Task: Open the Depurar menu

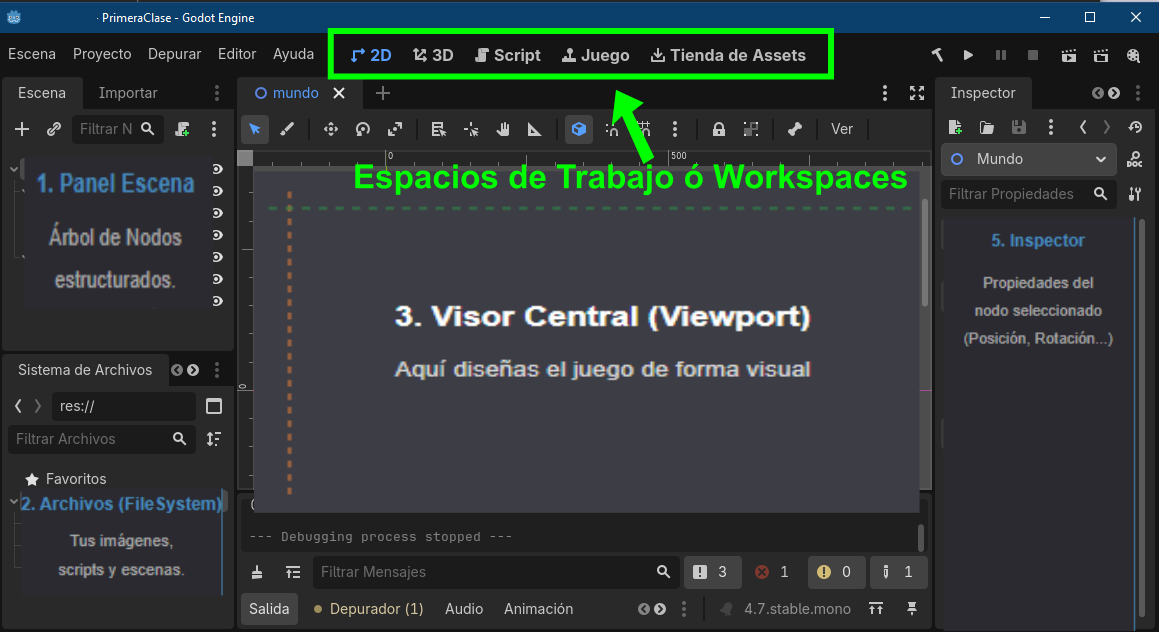Action: pos(174,54)
